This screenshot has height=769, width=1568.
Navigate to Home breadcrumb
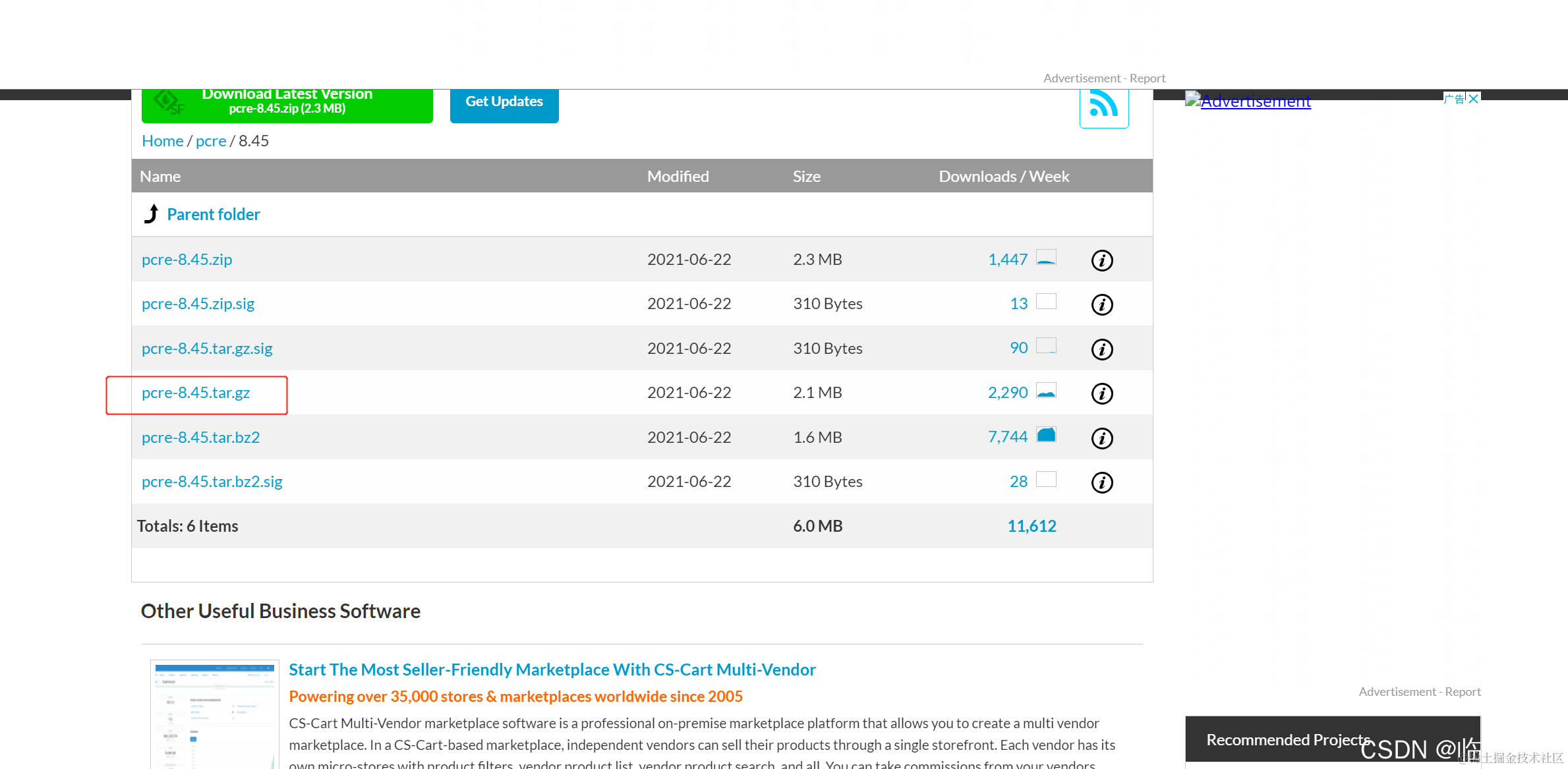point(162,141)
